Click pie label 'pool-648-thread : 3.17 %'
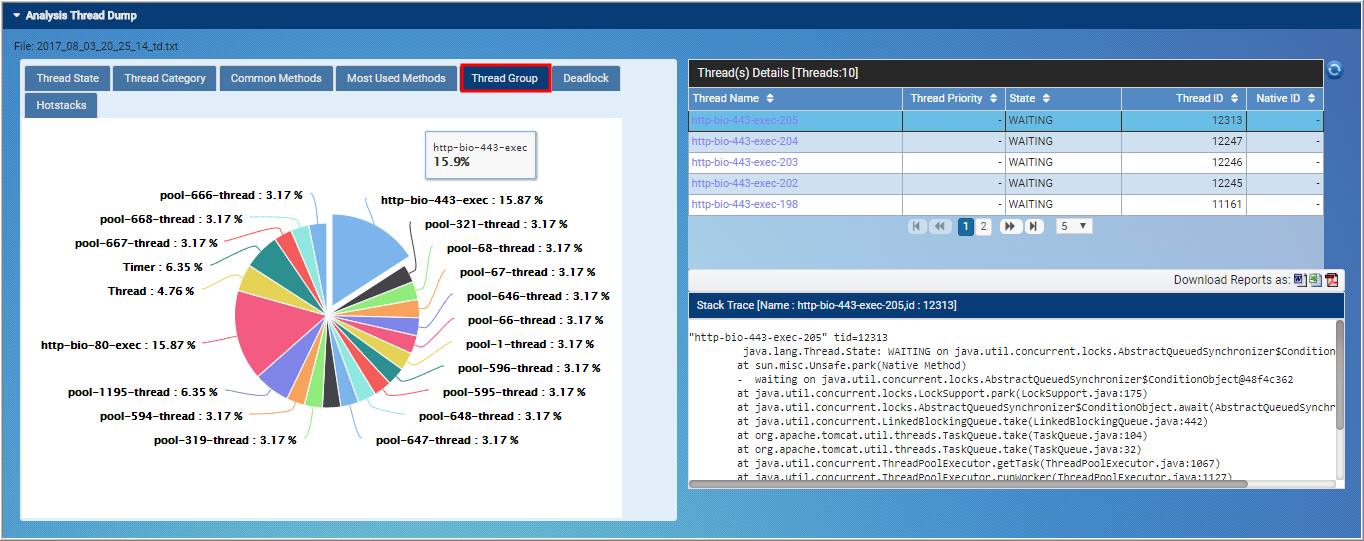Image resolution: width=1364 pixels, height=541 pixels. 491,416
